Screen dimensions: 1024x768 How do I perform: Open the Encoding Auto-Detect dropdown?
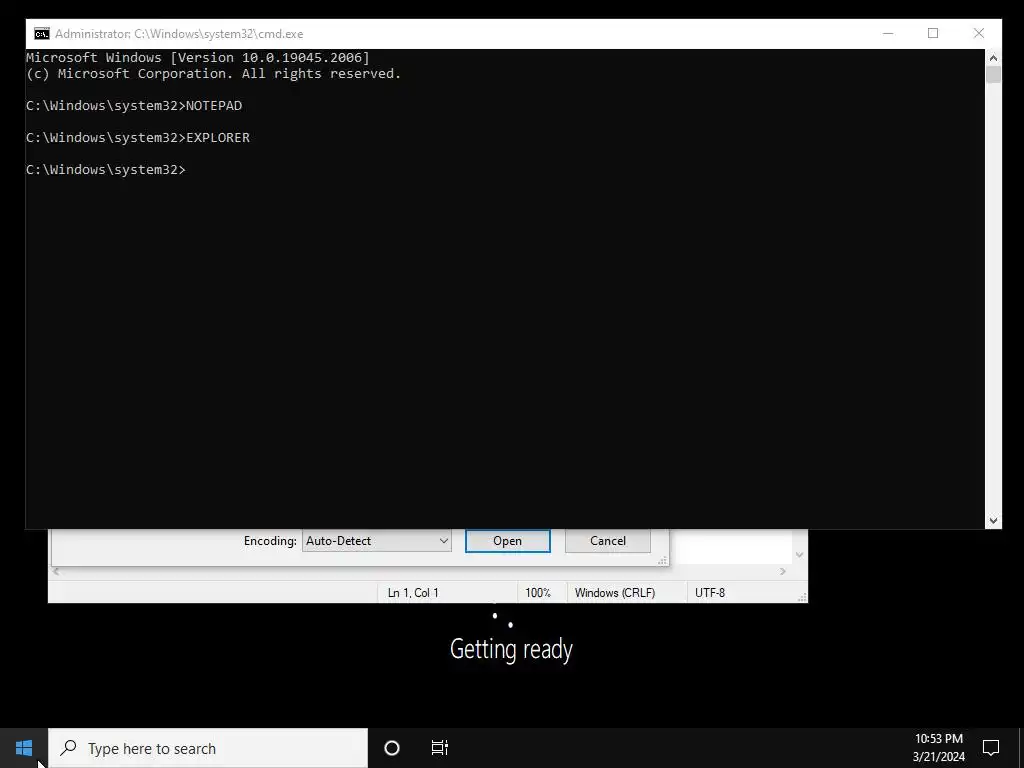pos(377,541)
